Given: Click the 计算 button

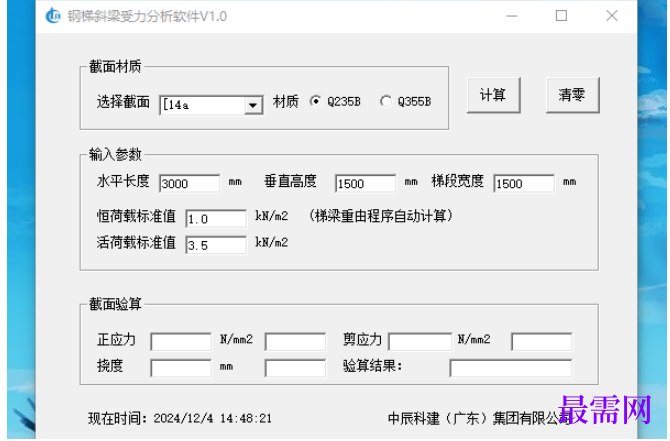Looking at the screenshot, I should click(494, 95).
